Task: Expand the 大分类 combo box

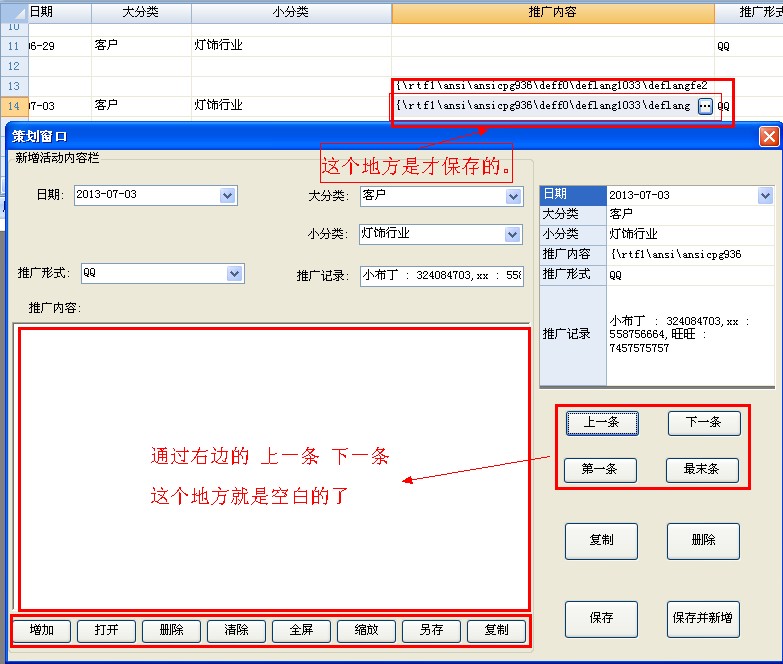Action: tap(513, 197)
